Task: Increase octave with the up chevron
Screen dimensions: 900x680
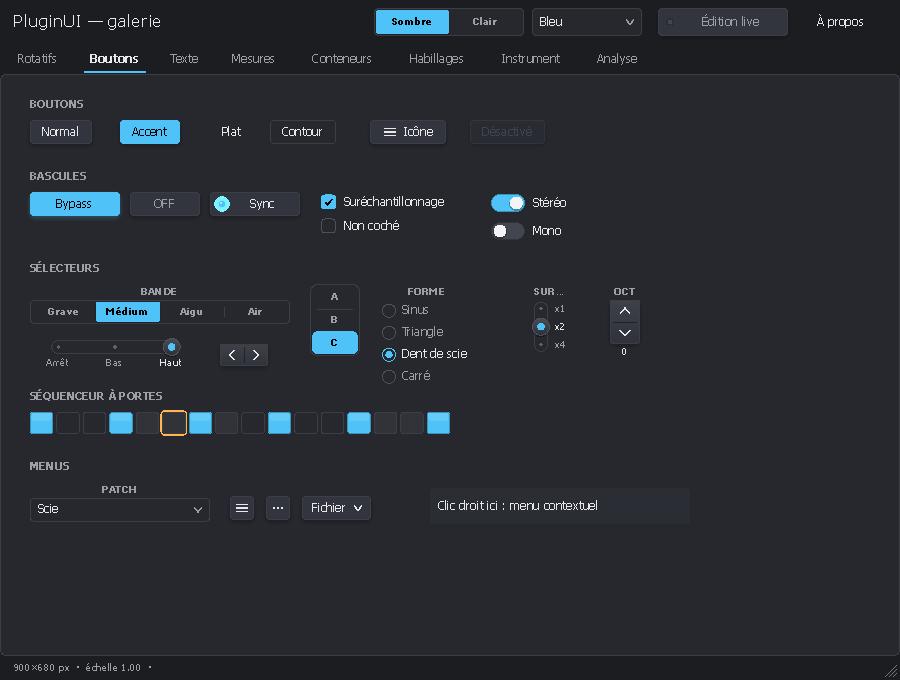Action: click(x=624, y=311)
